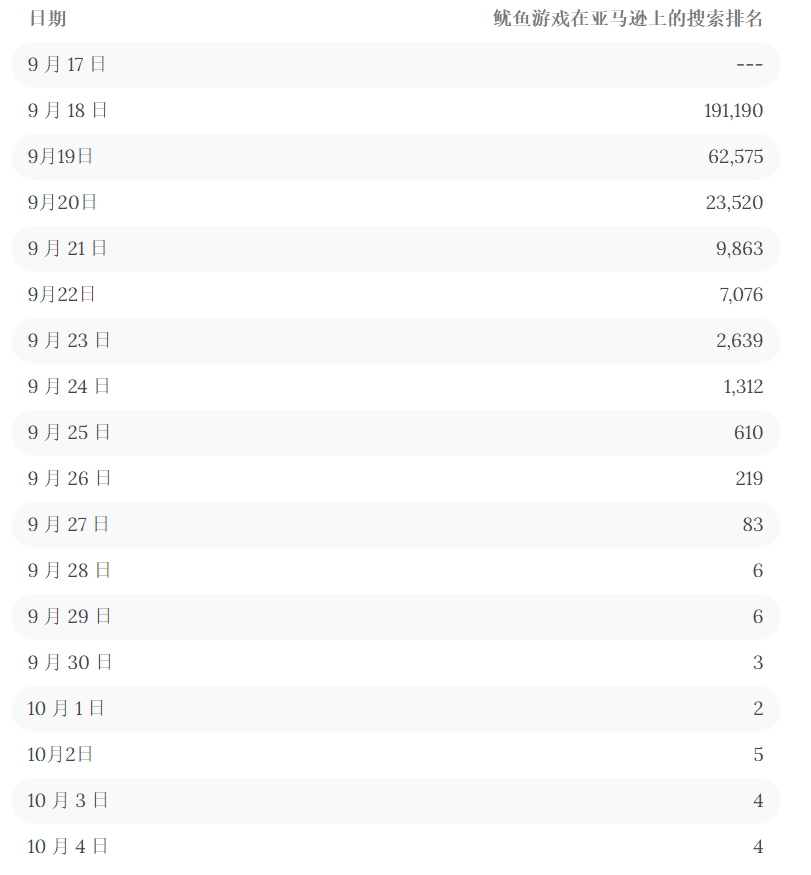Click the 219 ranking value

click(x=749, y=479)
